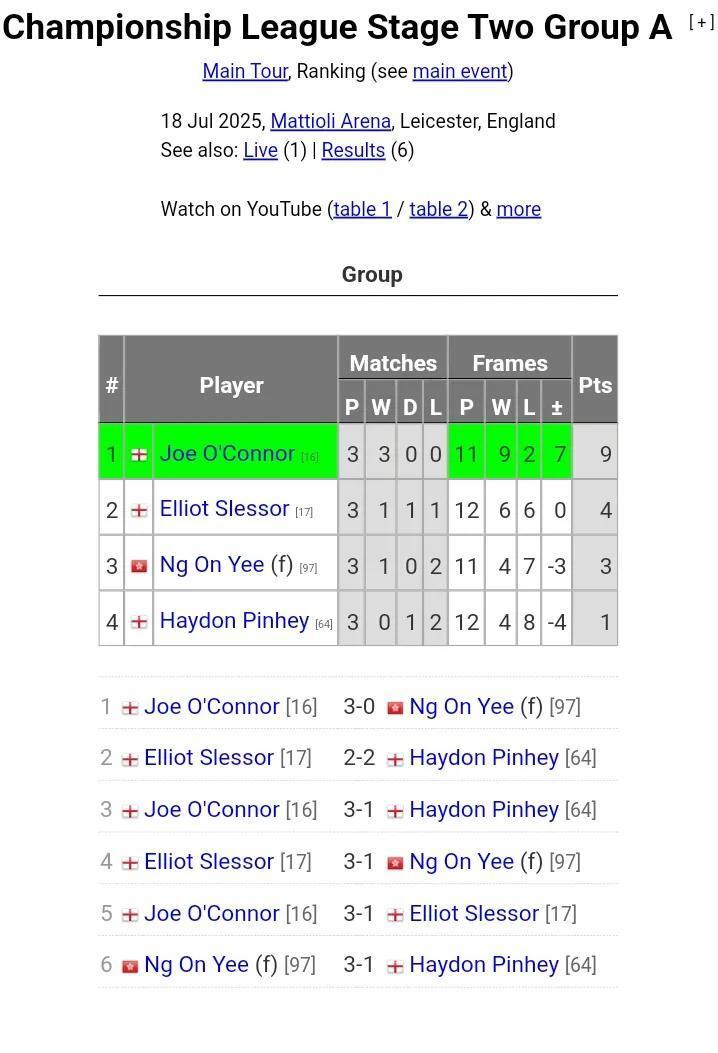Screen dimensions: 718x1053
Task: Select Haydon Pinhey in match 2 result
Action: point(484,758)
